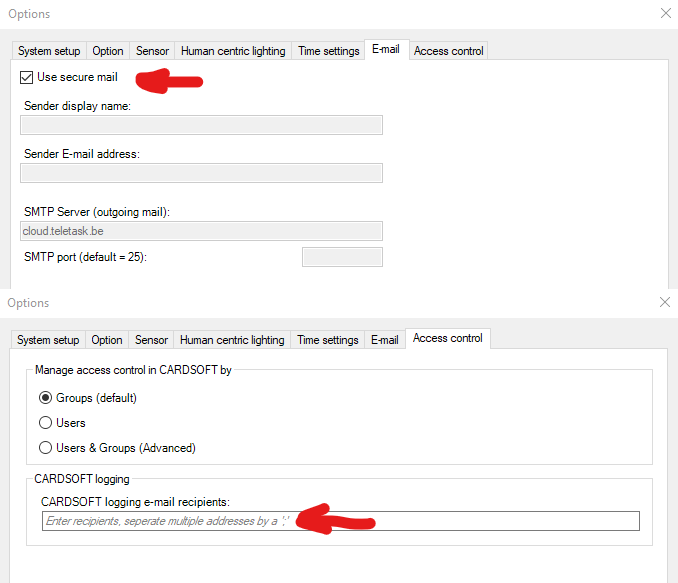Viewport: 678px width, 583px height.
Task: Open System setup tab in upper Options window
Action: pyautogui.click(x=49, y=51)
